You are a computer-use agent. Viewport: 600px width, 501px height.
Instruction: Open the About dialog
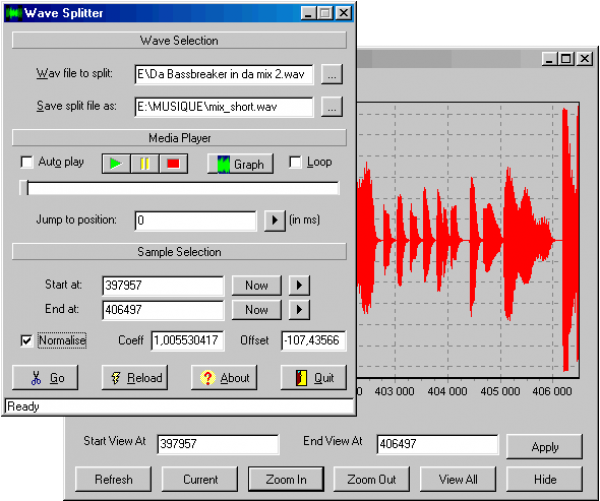coord(225,378)
